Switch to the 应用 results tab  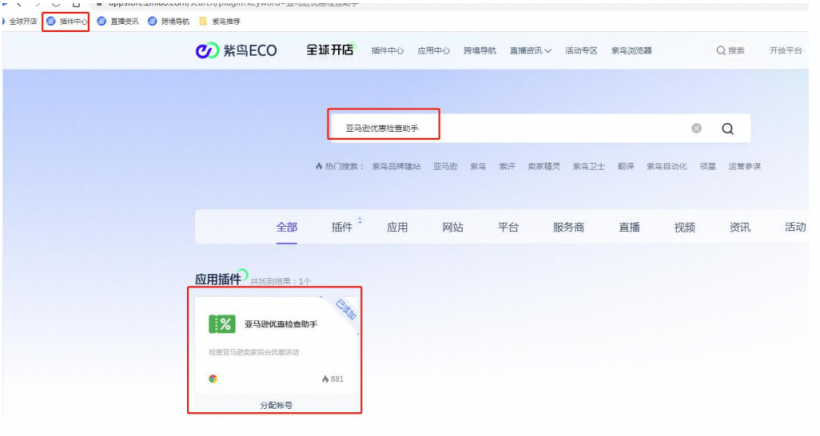click(x=397, y=227)
